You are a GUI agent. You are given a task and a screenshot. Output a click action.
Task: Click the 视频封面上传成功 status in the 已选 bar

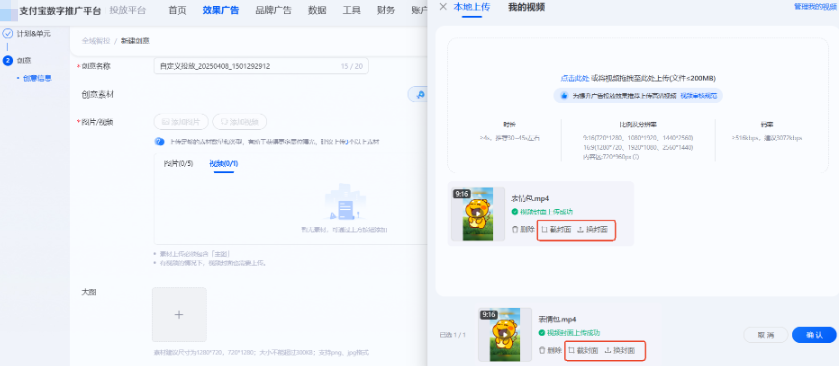pyautogui.click(x=573, y=333)
